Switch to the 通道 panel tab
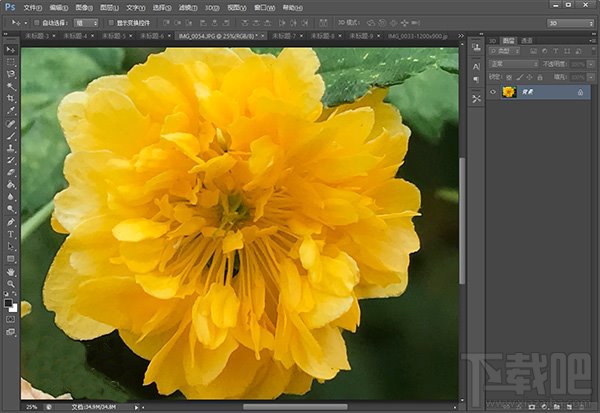This screenshot has width=600, height=413. (x=526, y=41)
